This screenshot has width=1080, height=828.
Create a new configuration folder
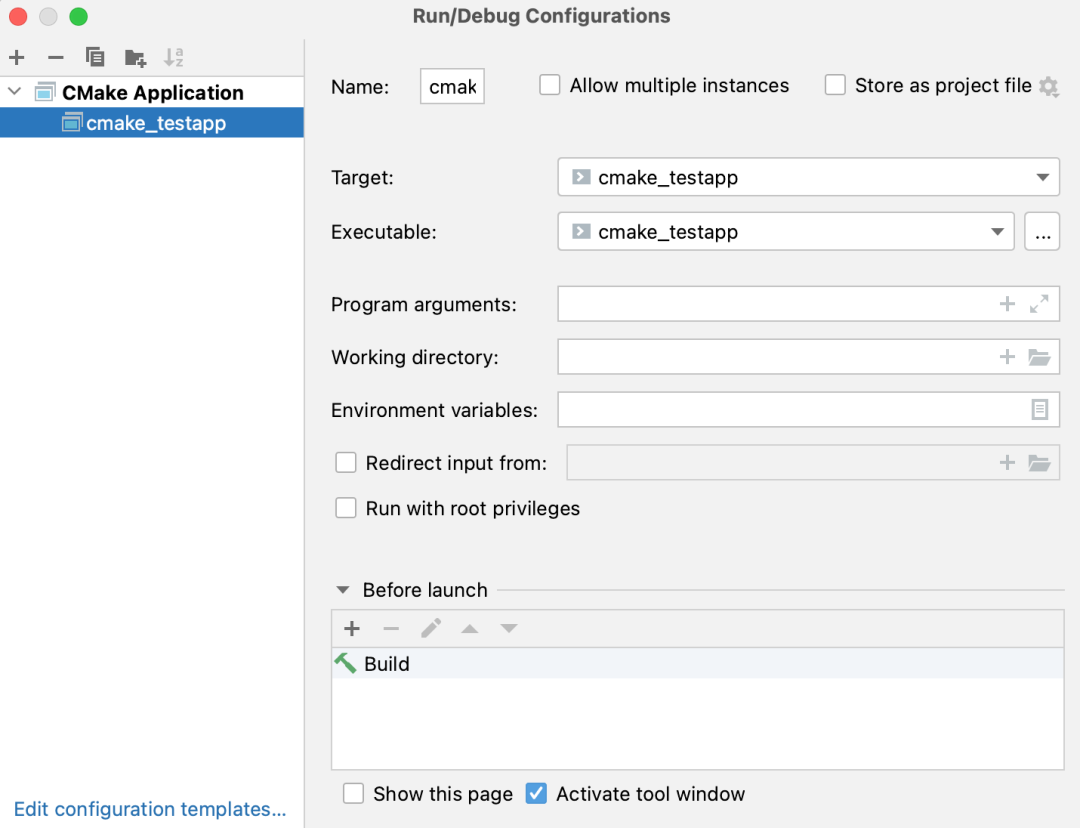[135, 58]
